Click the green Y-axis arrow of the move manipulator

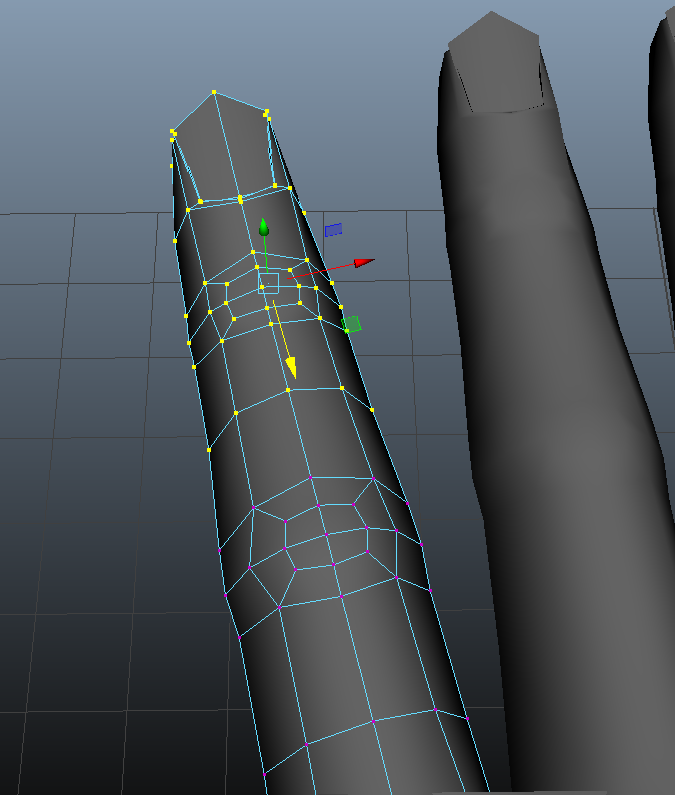click(264, 227)
